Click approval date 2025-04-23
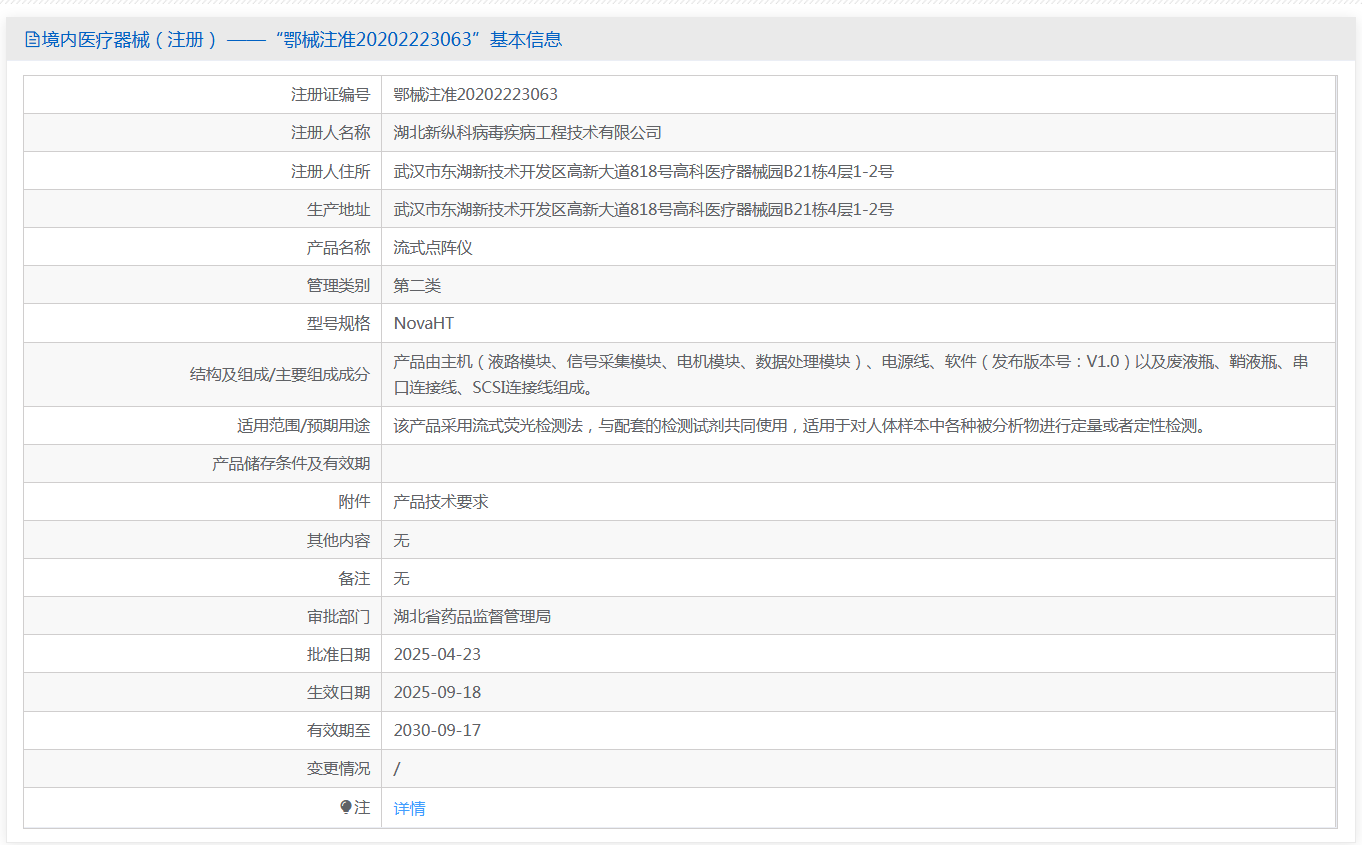 tap(438, 654)
